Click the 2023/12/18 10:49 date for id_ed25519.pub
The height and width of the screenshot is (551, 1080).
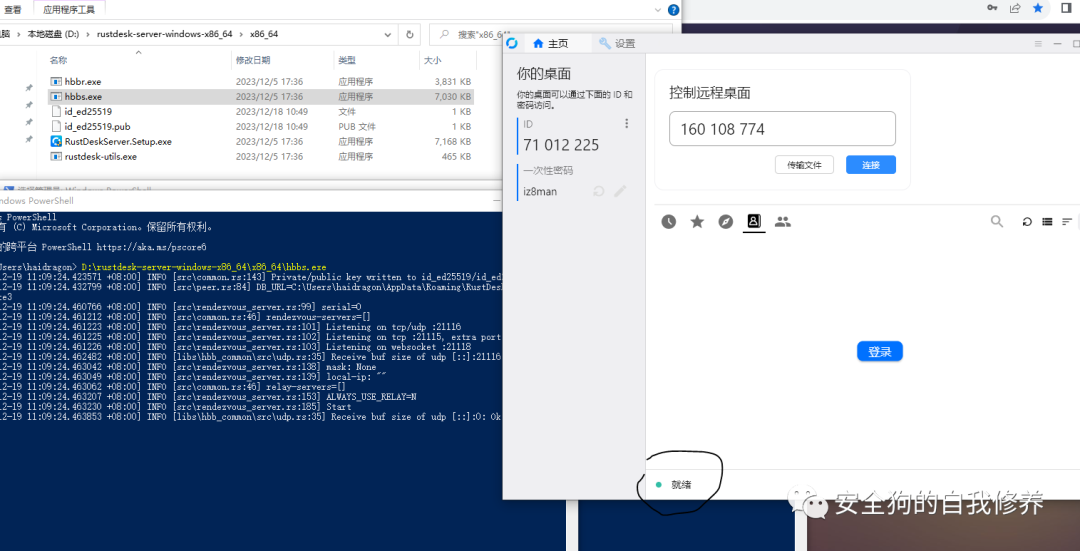(x=271, y=127)
